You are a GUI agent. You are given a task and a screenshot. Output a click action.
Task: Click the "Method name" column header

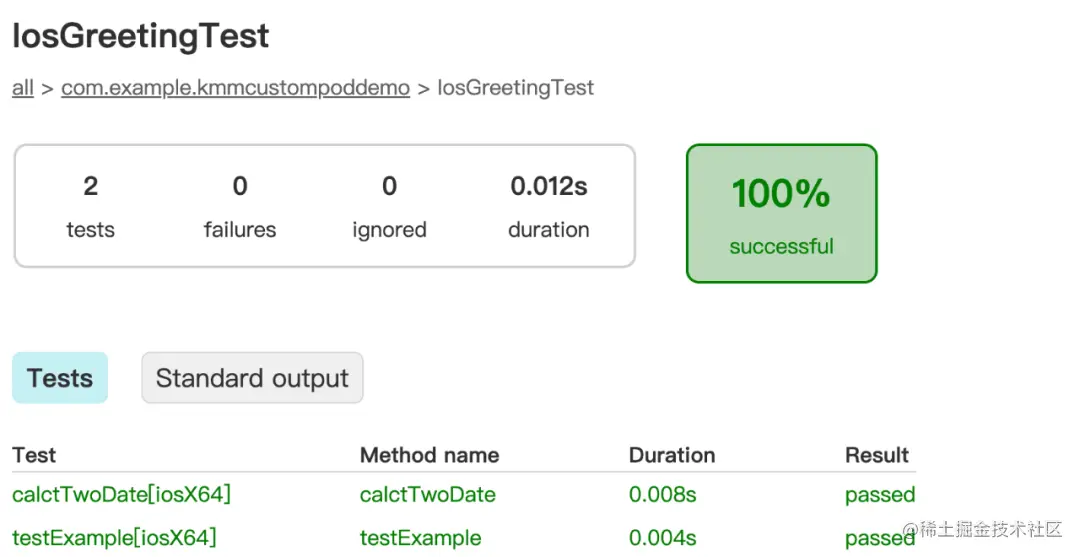429,455
